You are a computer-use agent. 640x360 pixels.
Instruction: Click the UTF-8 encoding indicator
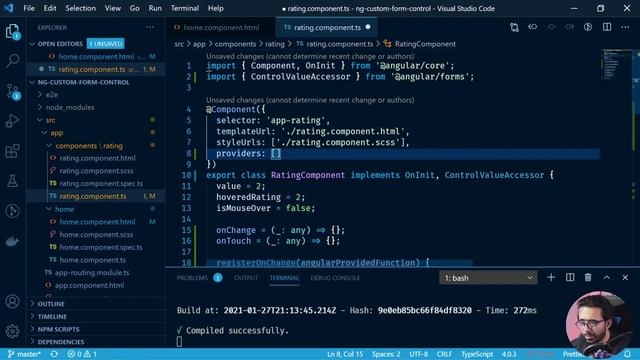(418, 354)
